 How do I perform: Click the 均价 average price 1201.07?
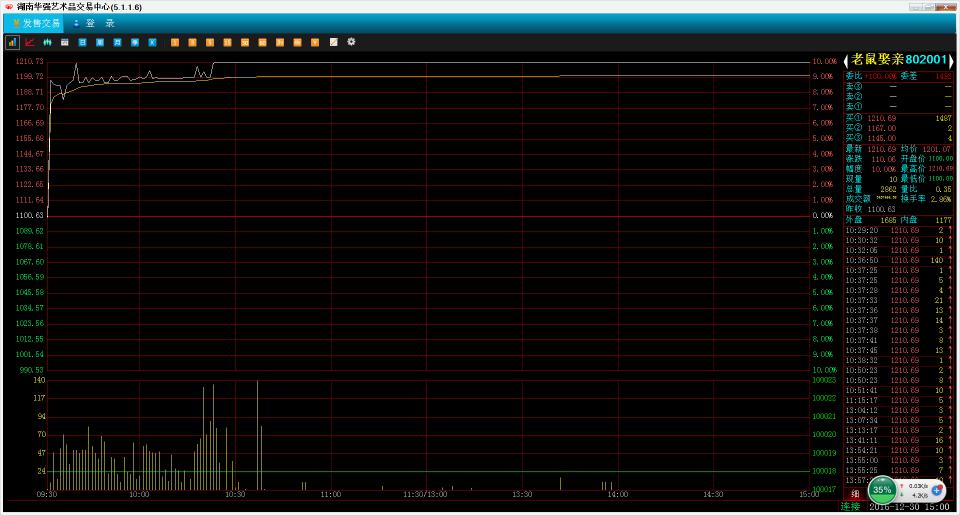click(x=937, y=149)
